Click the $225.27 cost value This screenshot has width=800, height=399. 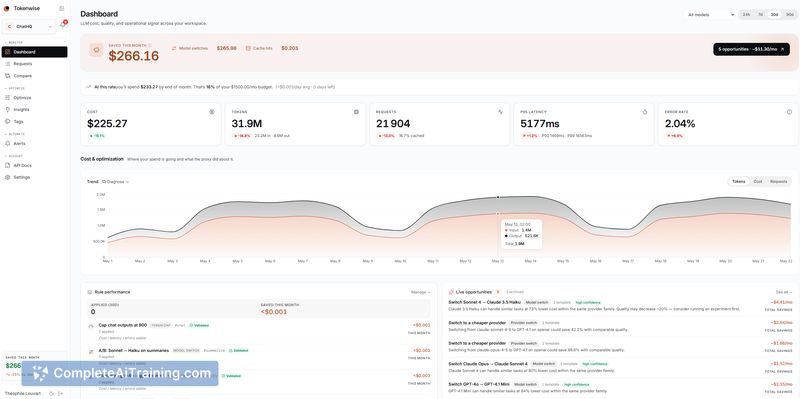107,123
